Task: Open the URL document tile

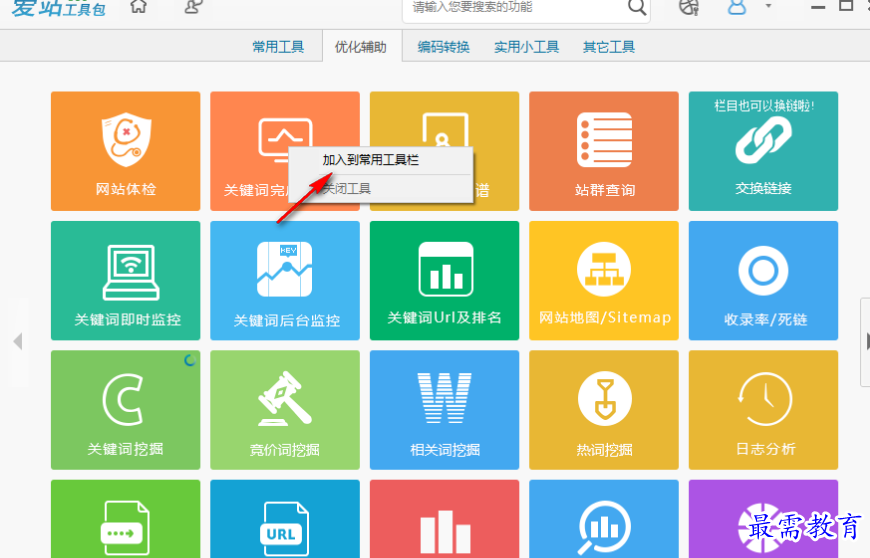Action: coord(285,519)
